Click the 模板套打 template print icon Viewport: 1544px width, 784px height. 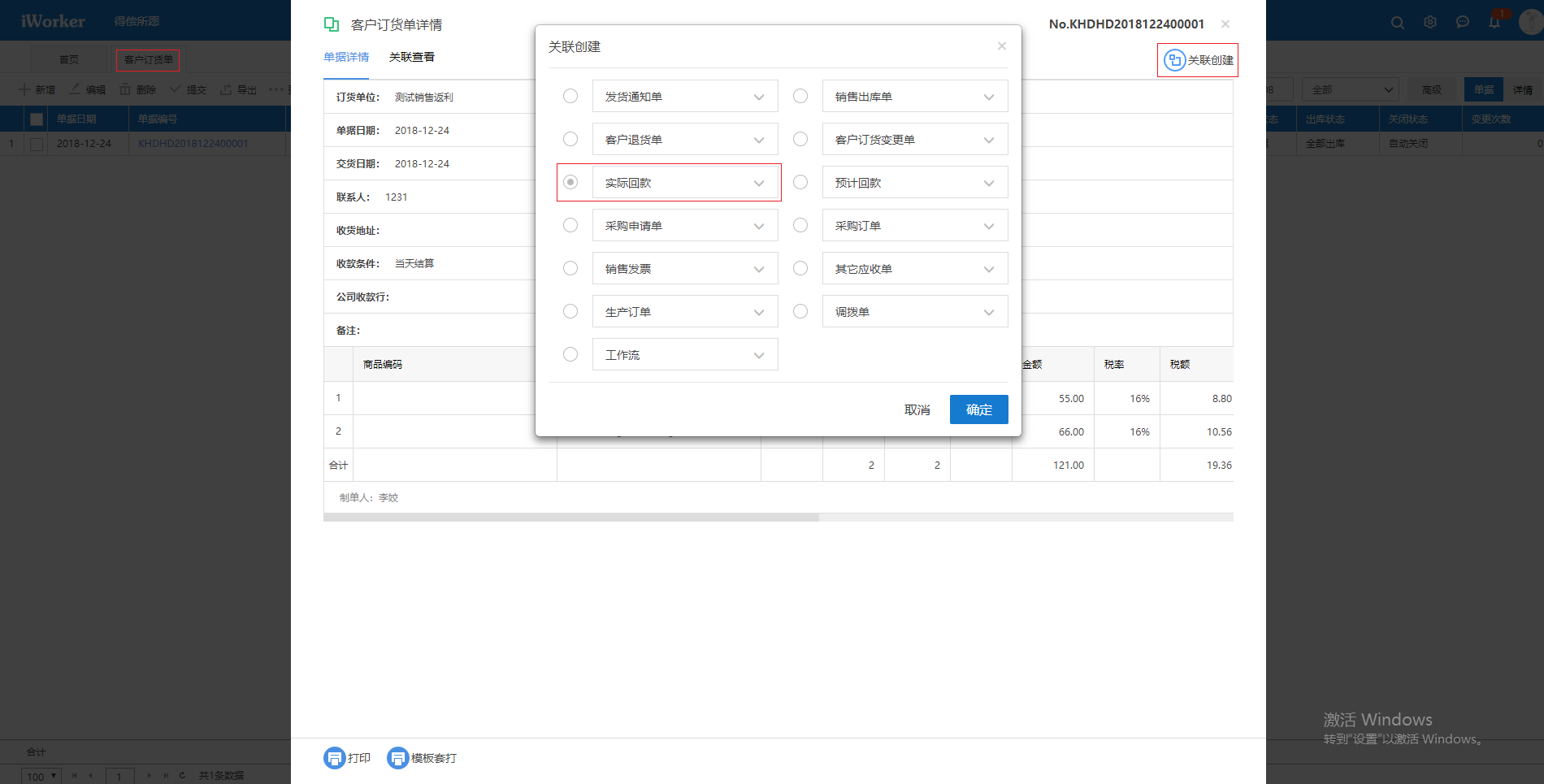coord(397,758)
